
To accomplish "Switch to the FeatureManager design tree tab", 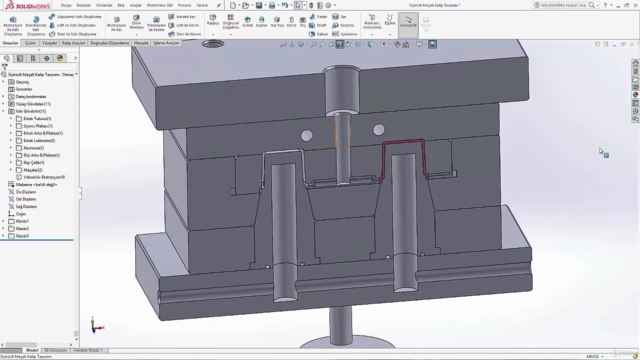I will 7,58.
